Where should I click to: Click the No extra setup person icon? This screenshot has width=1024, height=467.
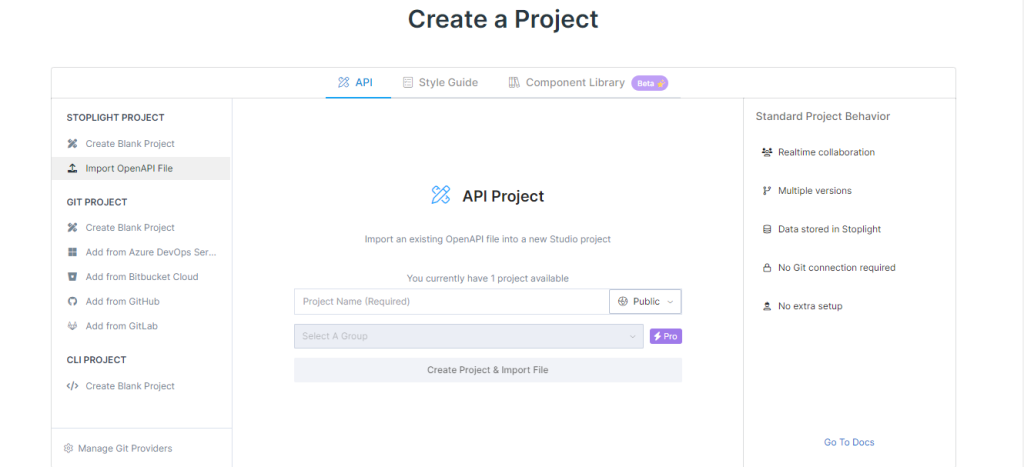pos(767,306)
